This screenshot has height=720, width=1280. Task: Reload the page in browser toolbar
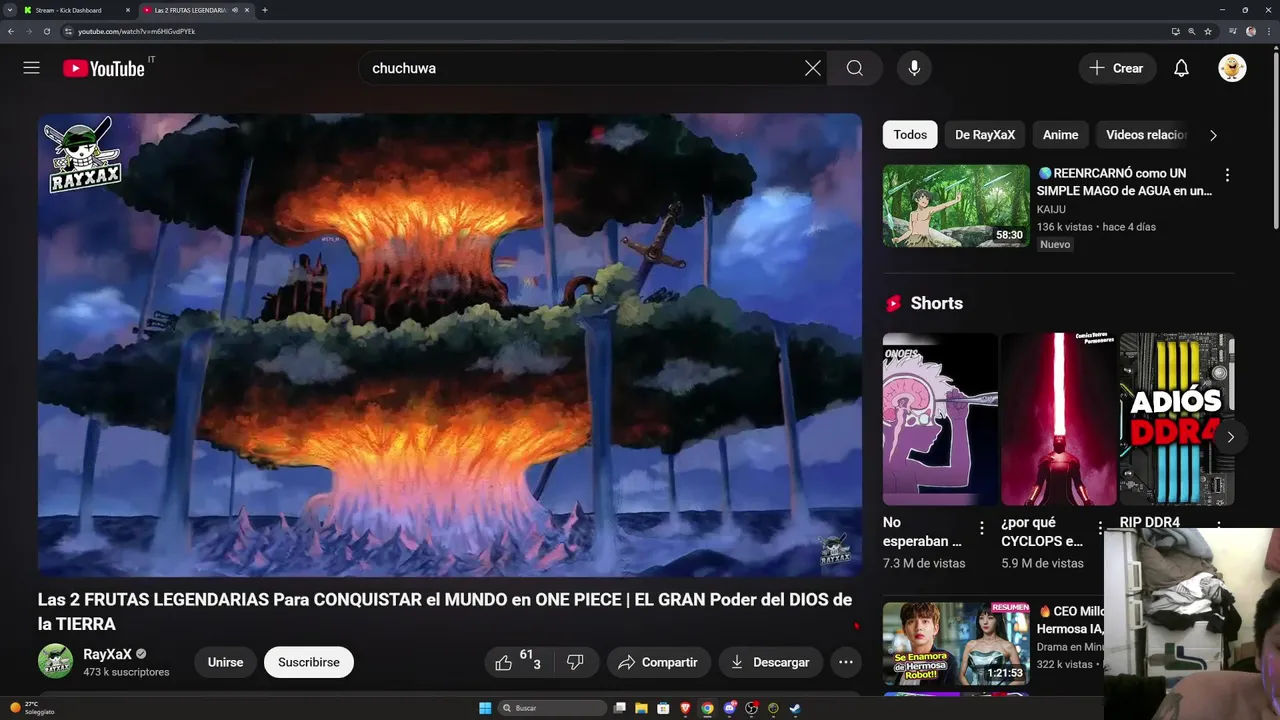(x=46, y=31)
